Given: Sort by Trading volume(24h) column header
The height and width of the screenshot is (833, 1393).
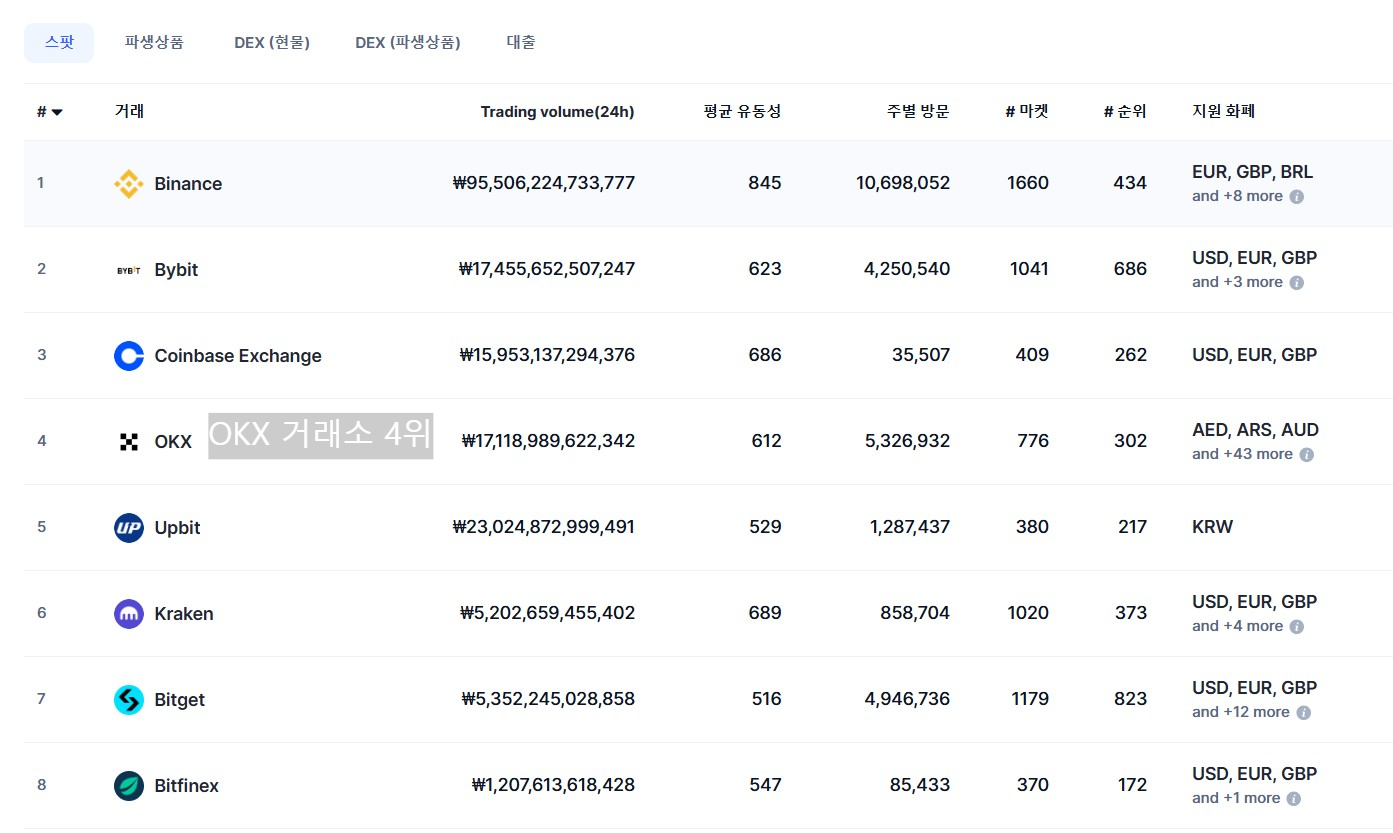Looking at the screenshot, I should [x=557, y=112].
